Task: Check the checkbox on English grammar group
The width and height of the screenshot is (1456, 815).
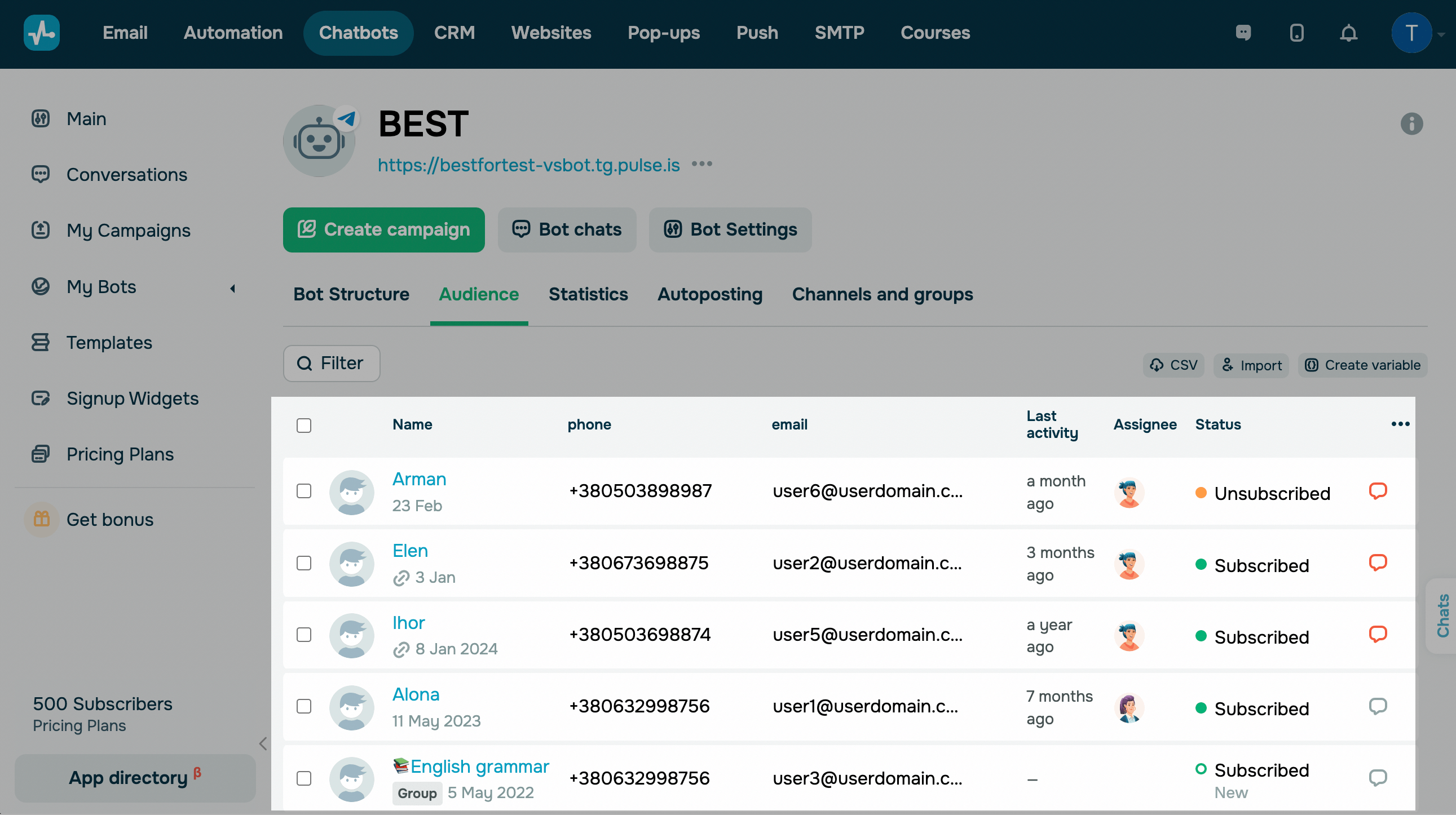Action: tap(303, 778)
